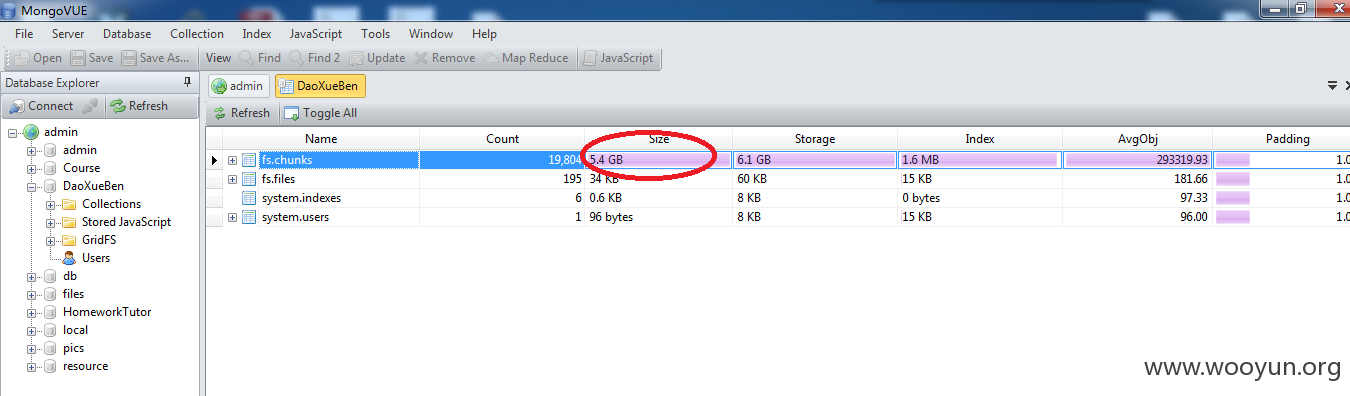Switch to the DaoXueBen tab
The image size is (1350, 396).
point(320,86)
